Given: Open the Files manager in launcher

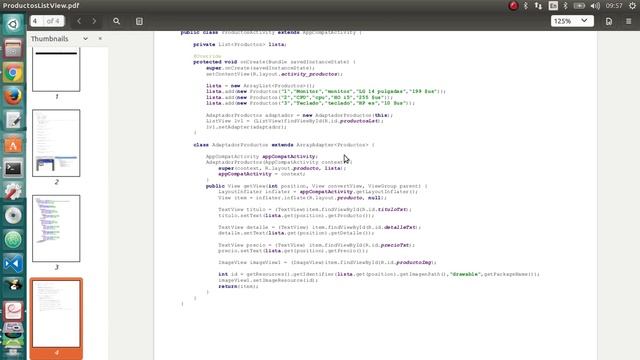Looking at the screenshot, I should pyautogui.click(x=13, y=49).
